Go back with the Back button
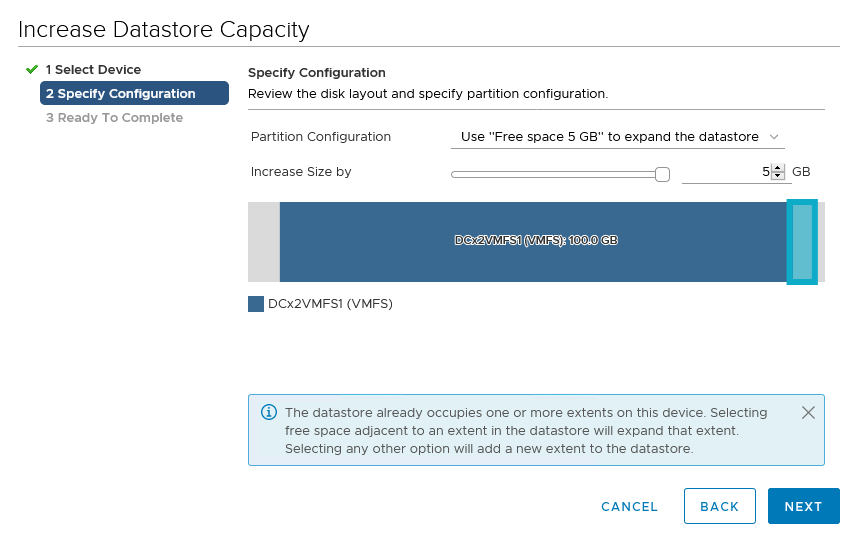The image size is (849, 533). [719, 507]
